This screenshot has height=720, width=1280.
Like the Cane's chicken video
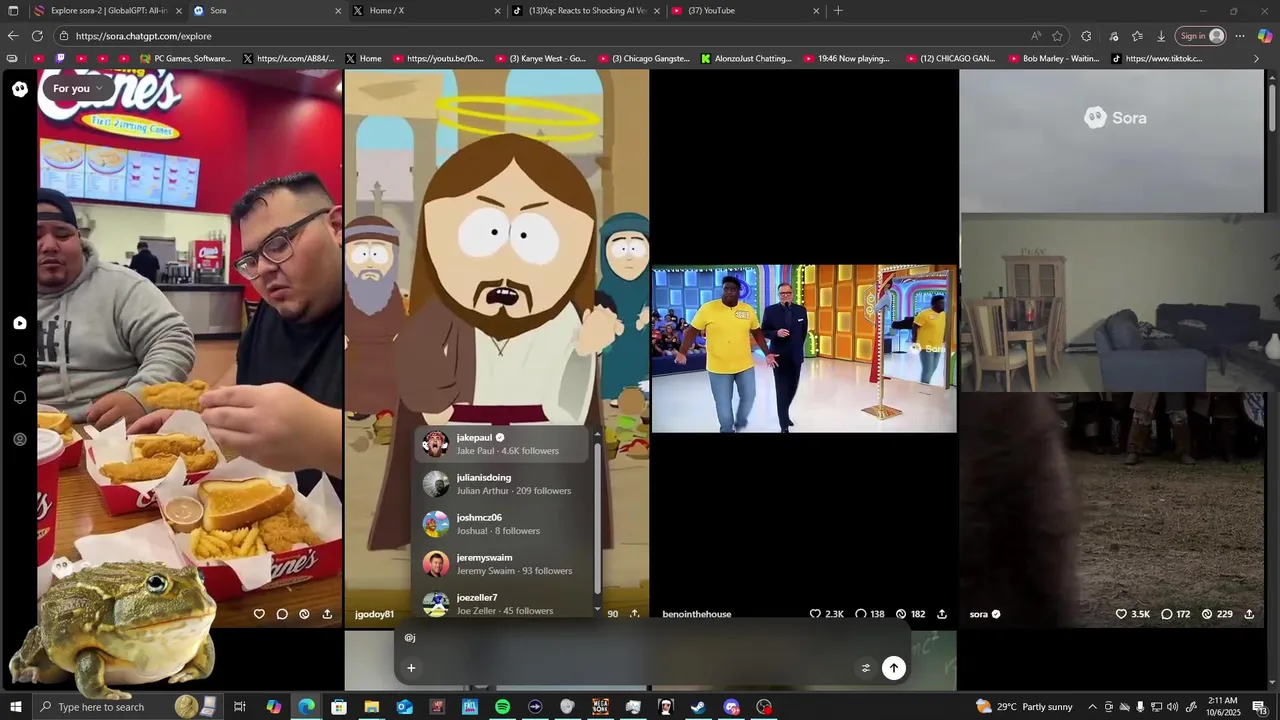pyautogui.click(x=259, y=614)
